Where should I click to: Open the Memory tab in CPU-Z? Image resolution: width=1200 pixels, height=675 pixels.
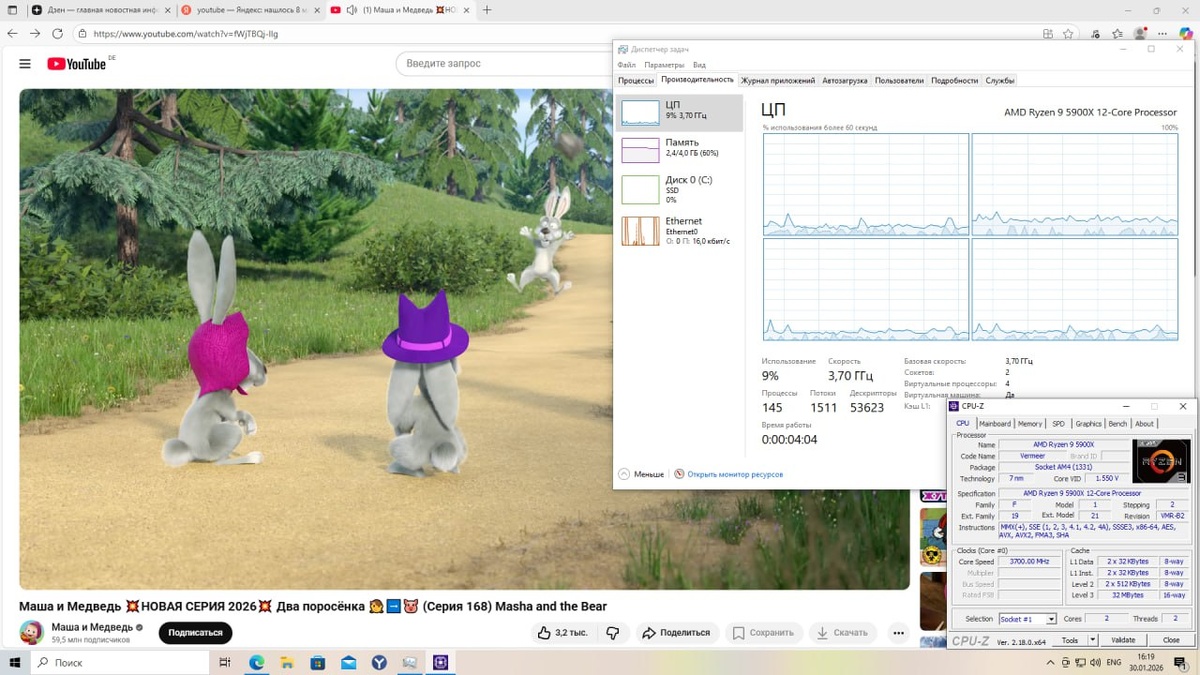(x=1030, y=424)
